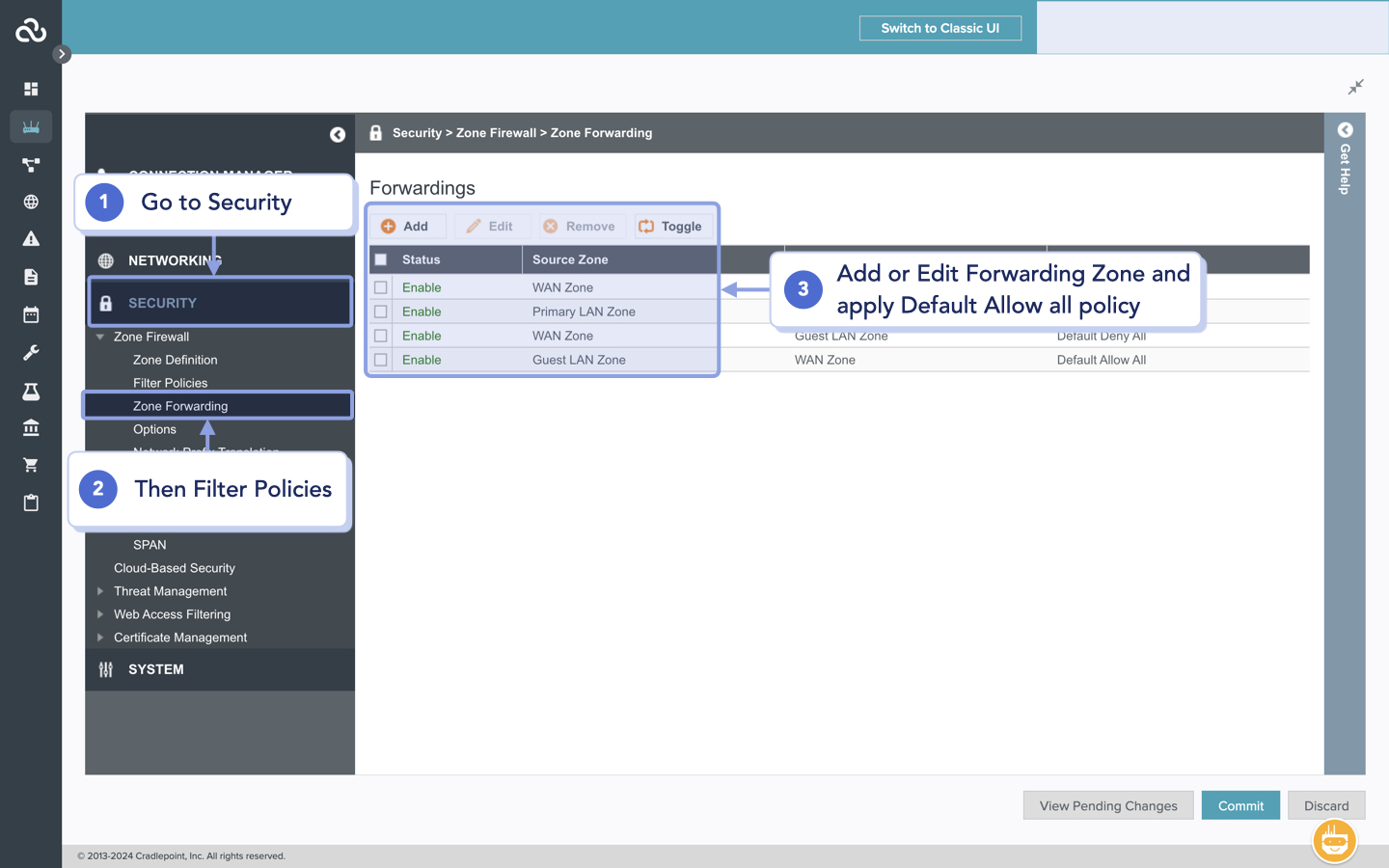Open the NETWORKING section menu
Screen dimensions: 1389x868
point(174,259)
